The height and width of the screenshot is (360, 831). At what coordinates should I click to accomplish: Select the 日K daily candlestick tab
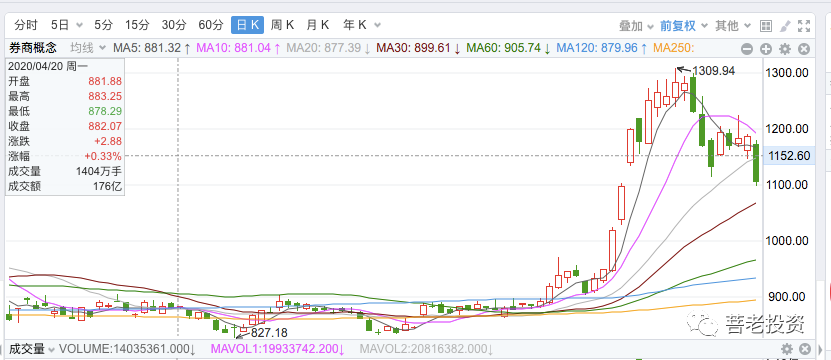[247, 25]
